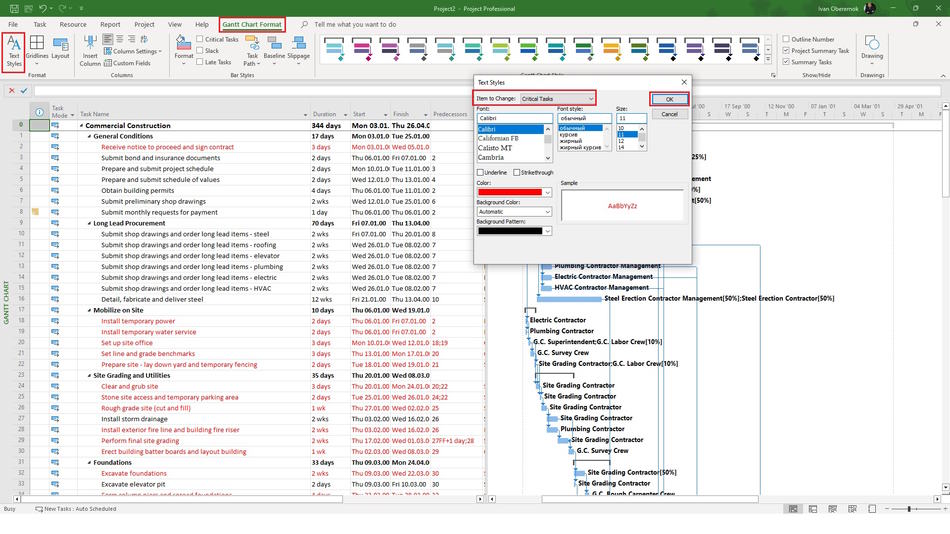Open the Slippage bar menu
Image resolution: width=950 pixels, height=534 pixels.
298,48
